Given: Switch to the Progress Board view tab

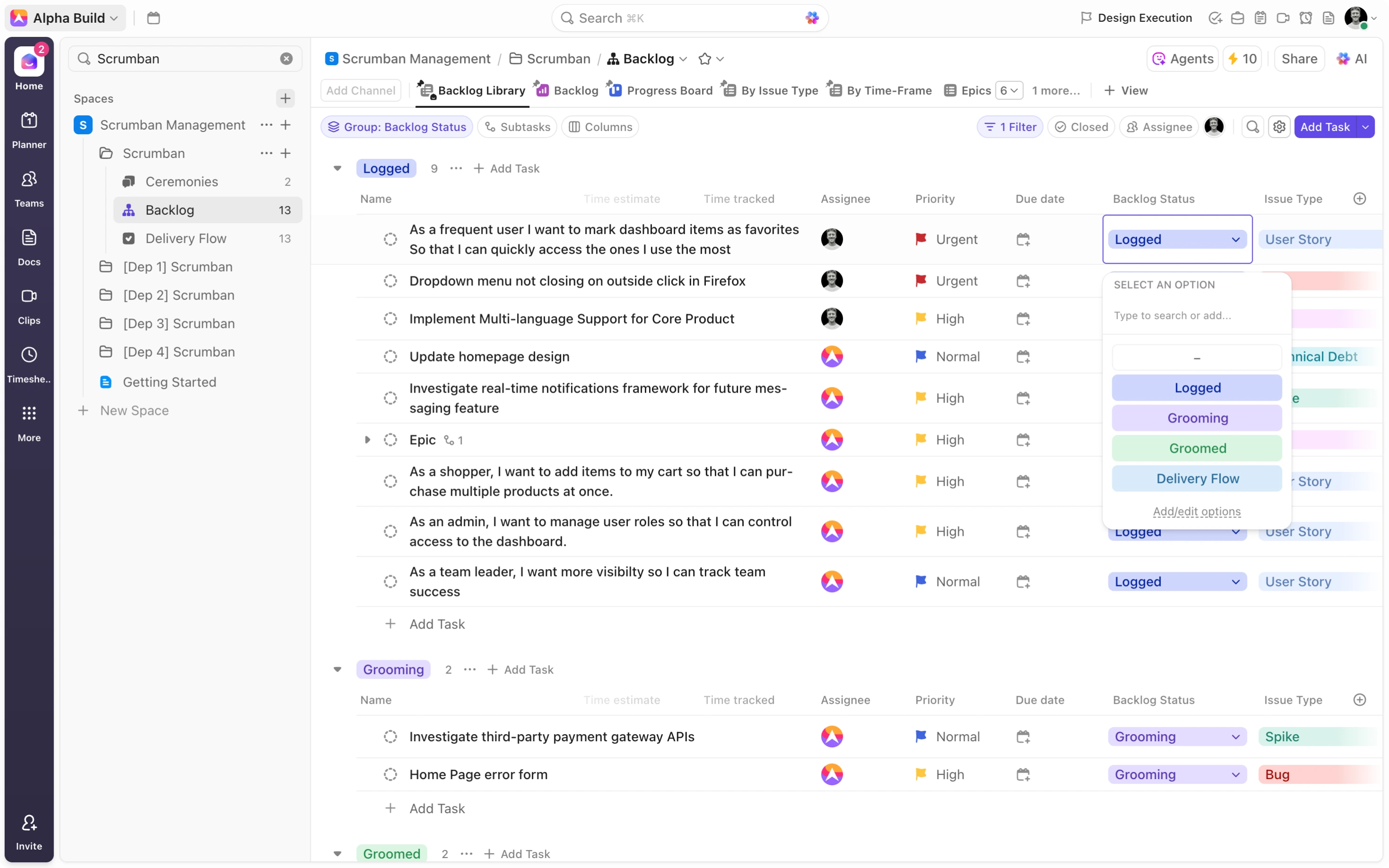Looking at the screenshot, I should [x=668, y=90].
